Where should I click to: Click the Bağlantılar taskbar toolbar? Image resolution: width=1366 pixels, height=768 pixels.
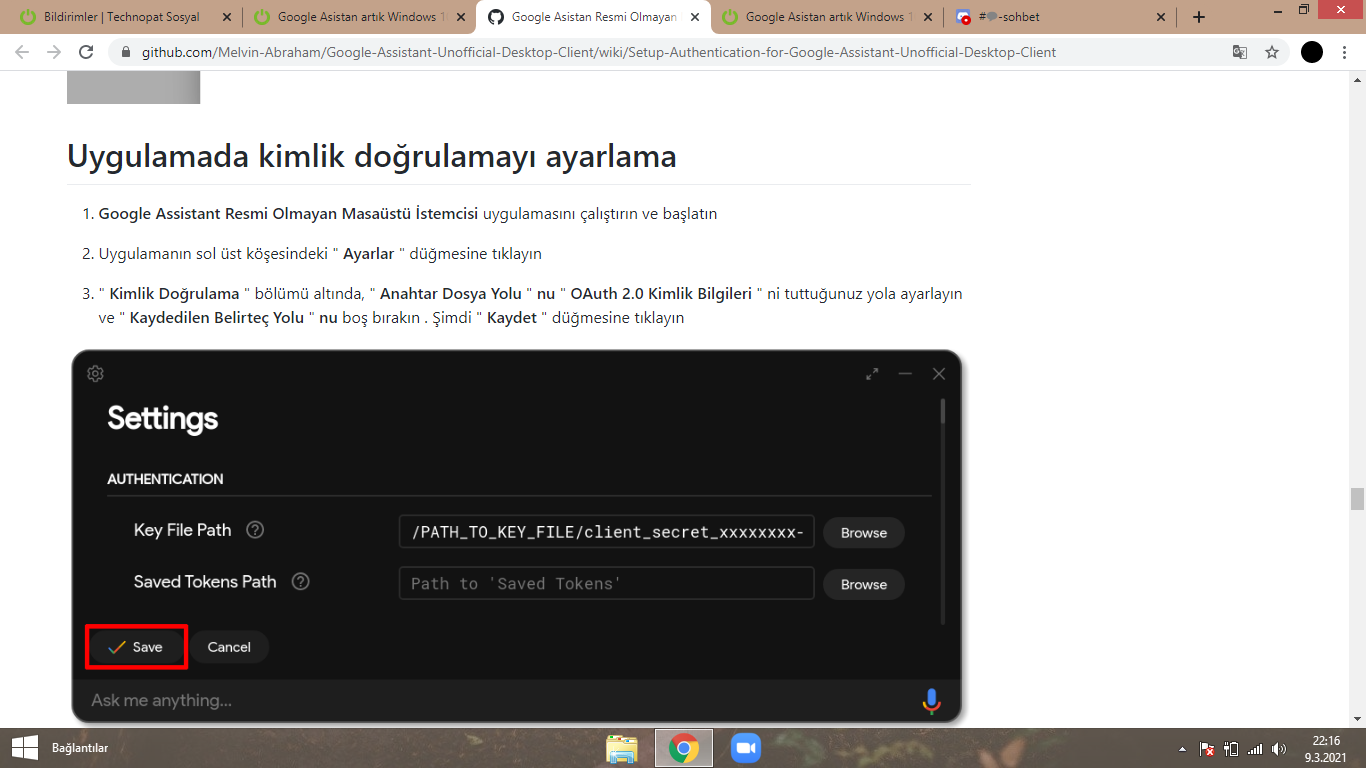click(x=80, y=748)
